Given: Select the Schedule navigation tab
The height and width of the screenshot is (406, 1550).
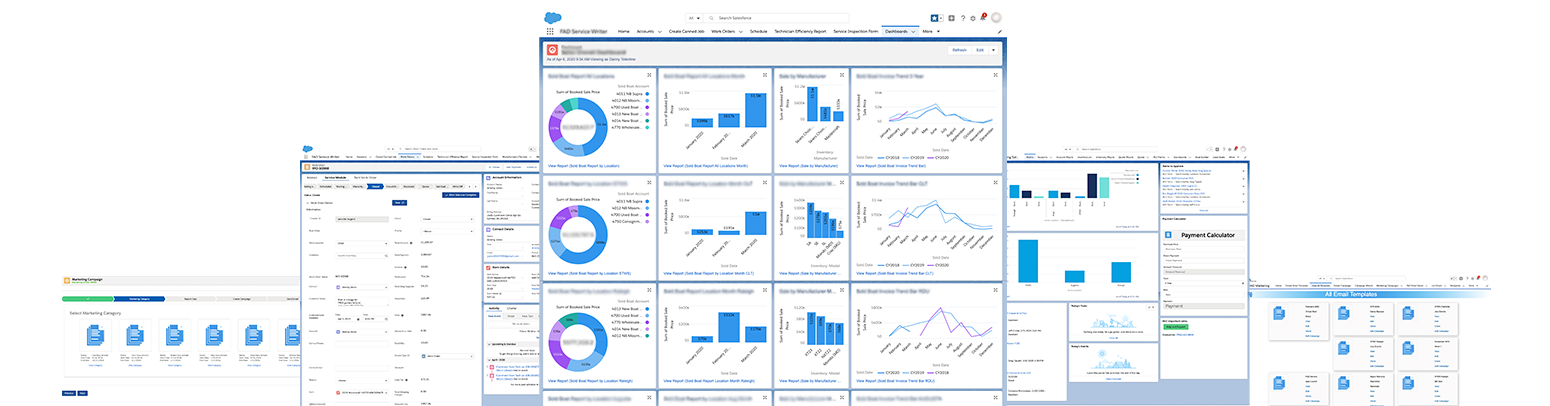Looking at the screenshot, I should [x=758, y=32].
